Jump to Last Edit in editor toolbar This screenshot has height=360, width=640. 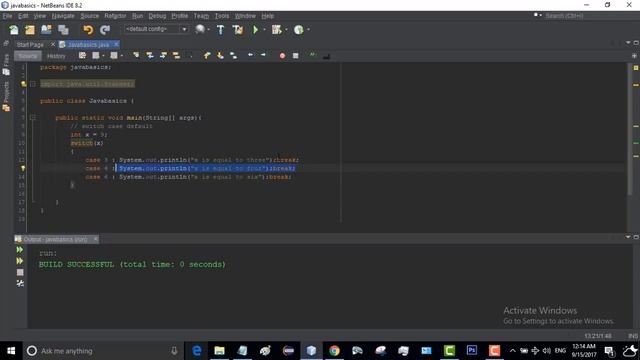[x=82, y=55]
